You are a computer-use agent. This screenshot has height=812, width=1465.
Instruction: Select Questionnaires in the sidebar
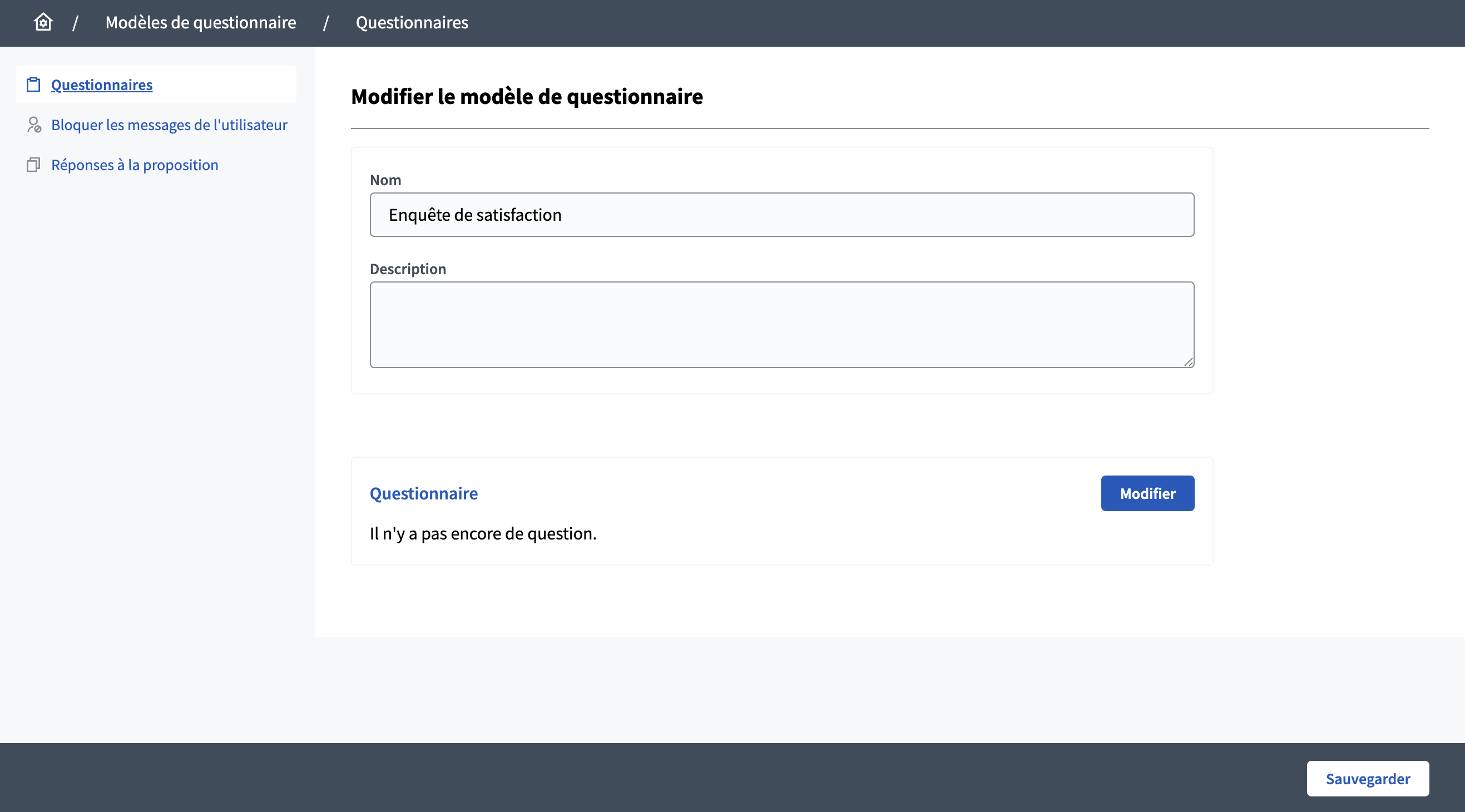coord(102,85)
